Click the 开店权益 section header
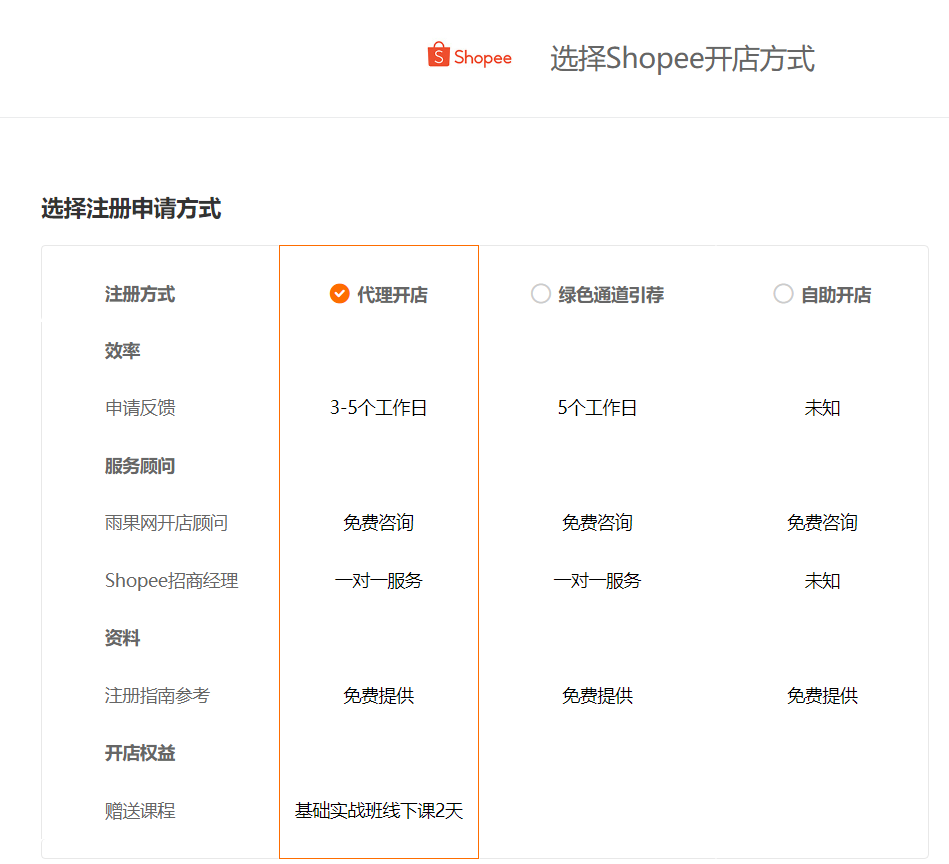This screenshot has width=949, height=864. coord(140,753)
